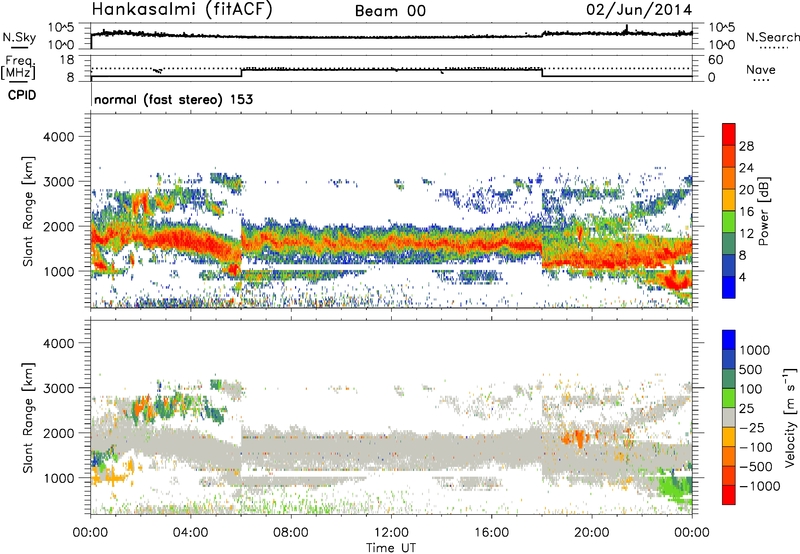Click the 18 frequency axis tick
Image resolution: width=800 pixels, height=554 pixels.
(x=68, y=60)
